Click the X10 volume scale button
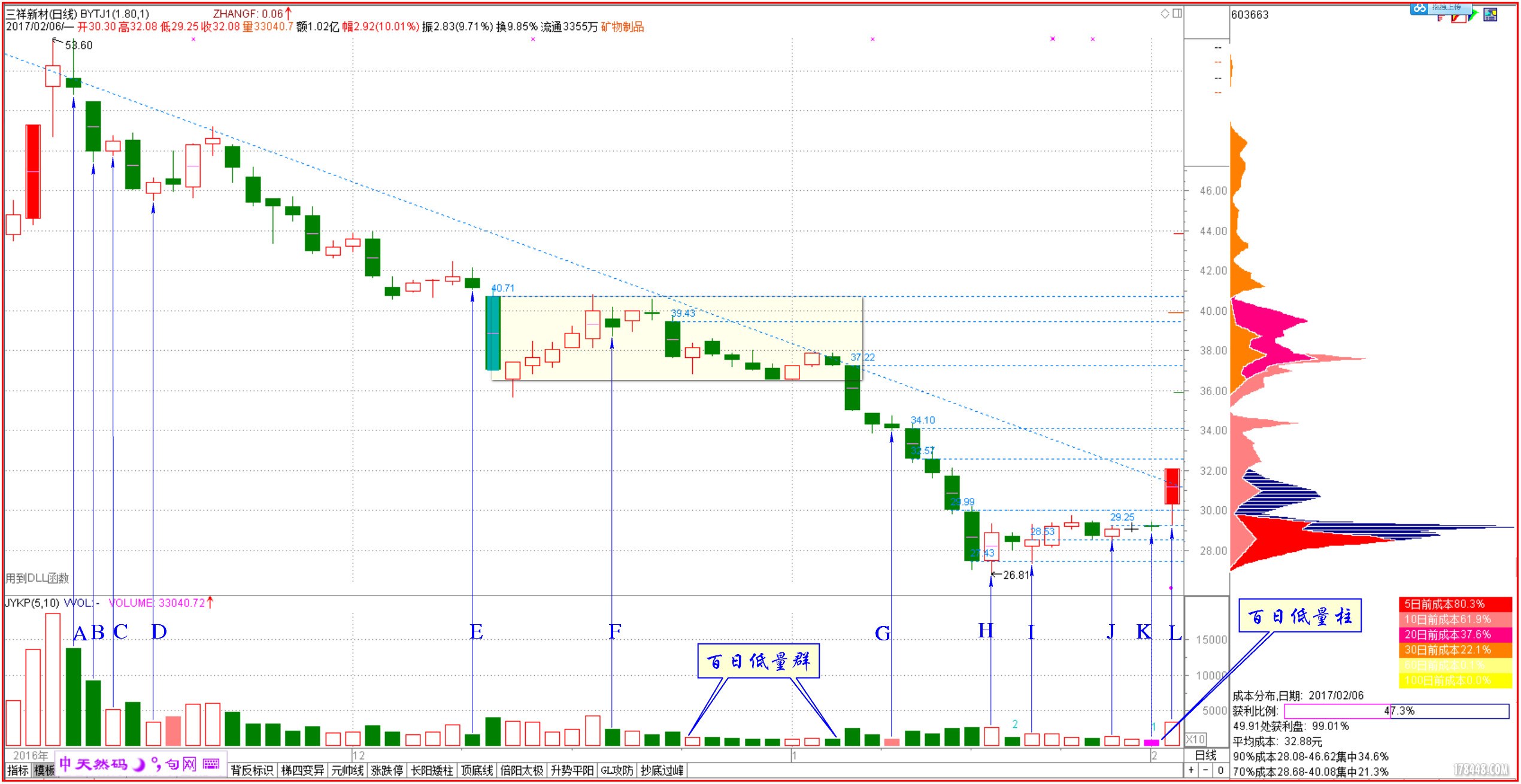 click(1195, 739)
